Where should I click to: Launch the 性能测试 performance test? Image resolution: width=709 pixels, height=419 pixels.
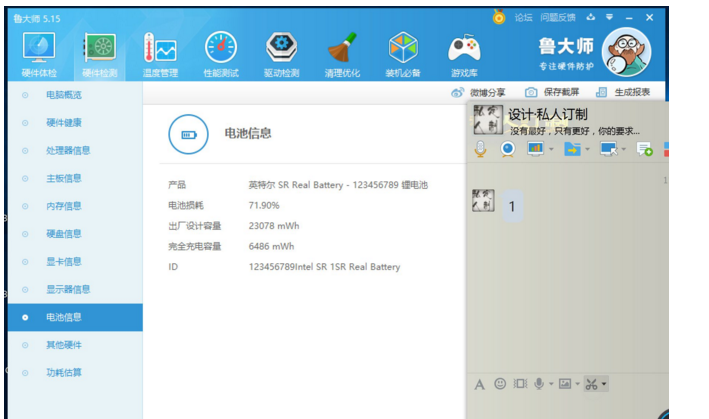pyautogui.click(x=220, y=53)
